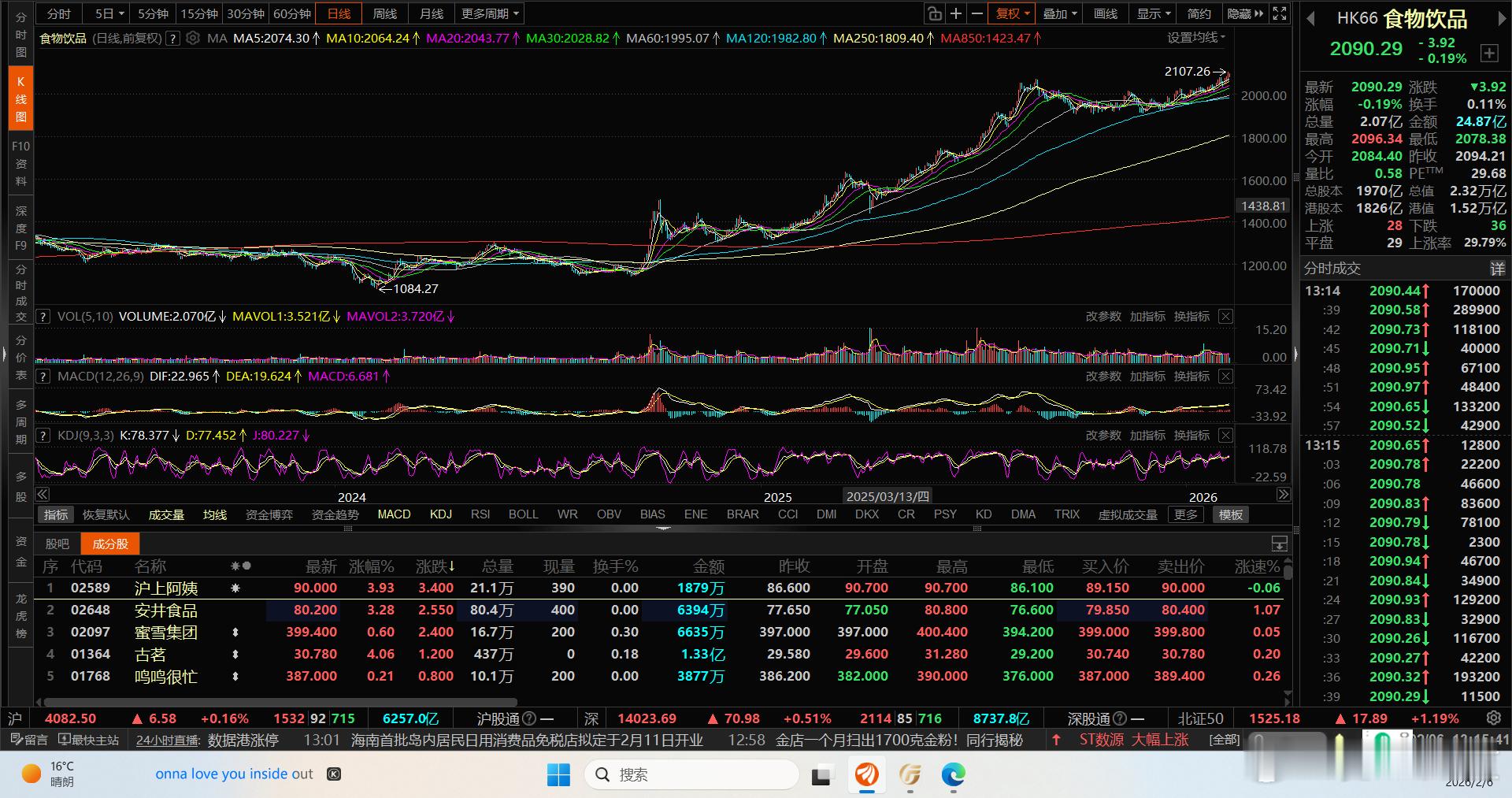Open help icon for MACD indicator

(x=43, y=377)
